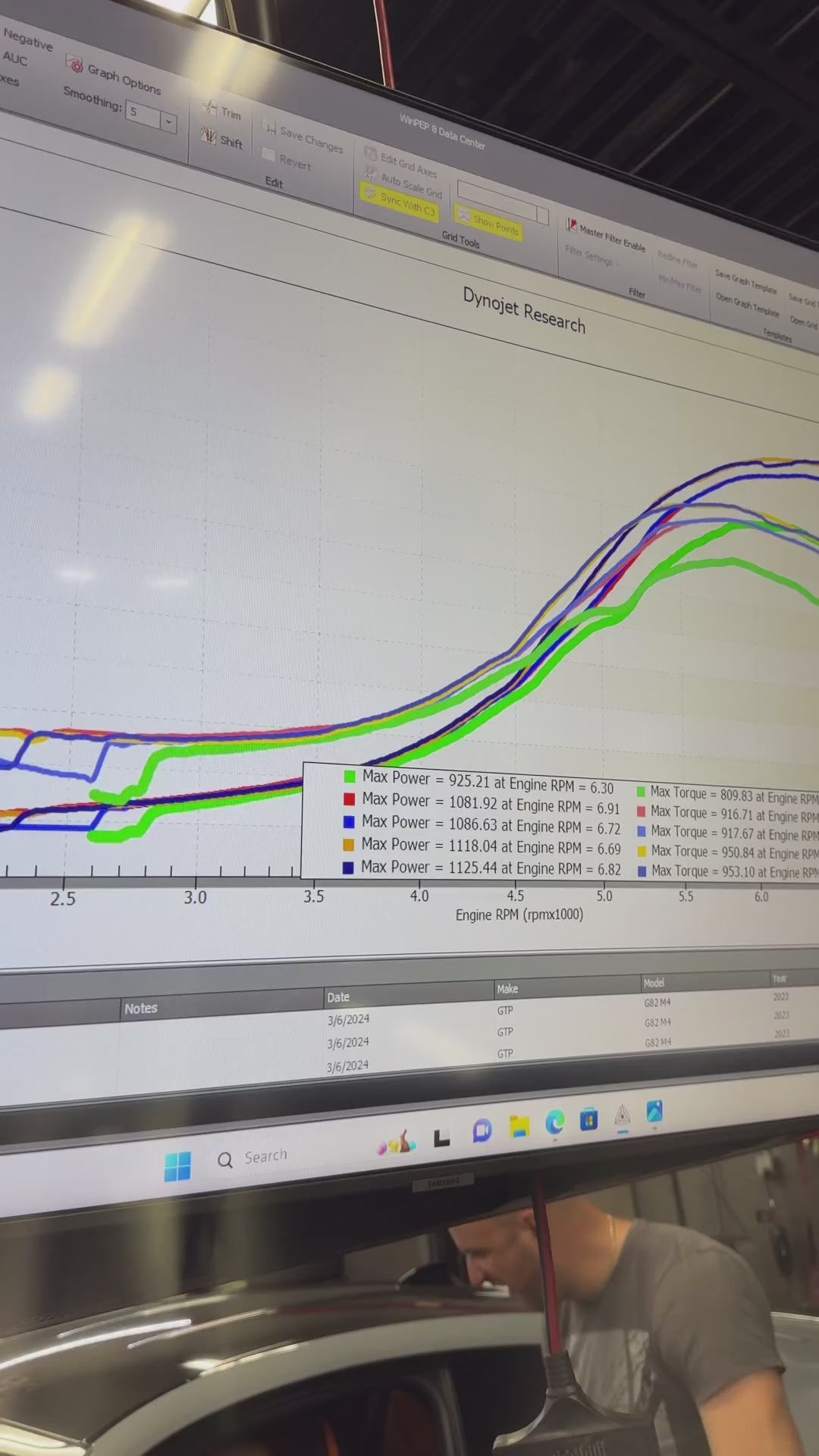Click the Engine RPM (rpmx1000) axis label
The width and height of the screenshot is (819, 1456).
point(519,915)
